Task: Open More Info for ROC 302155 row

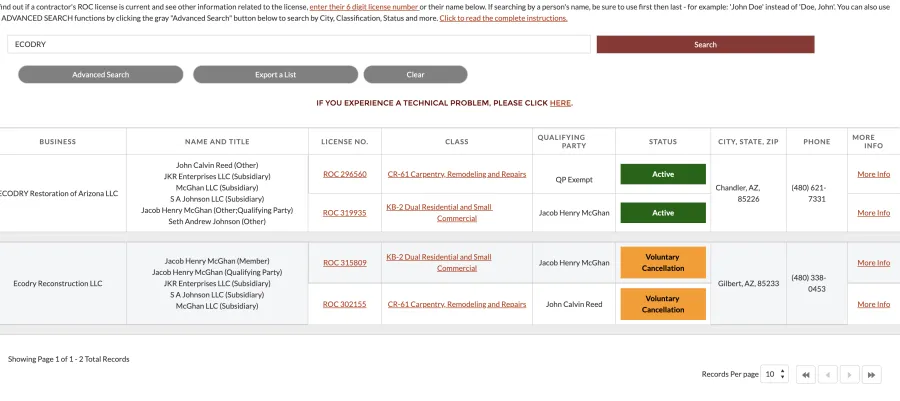Action: (x=873, y=304)
